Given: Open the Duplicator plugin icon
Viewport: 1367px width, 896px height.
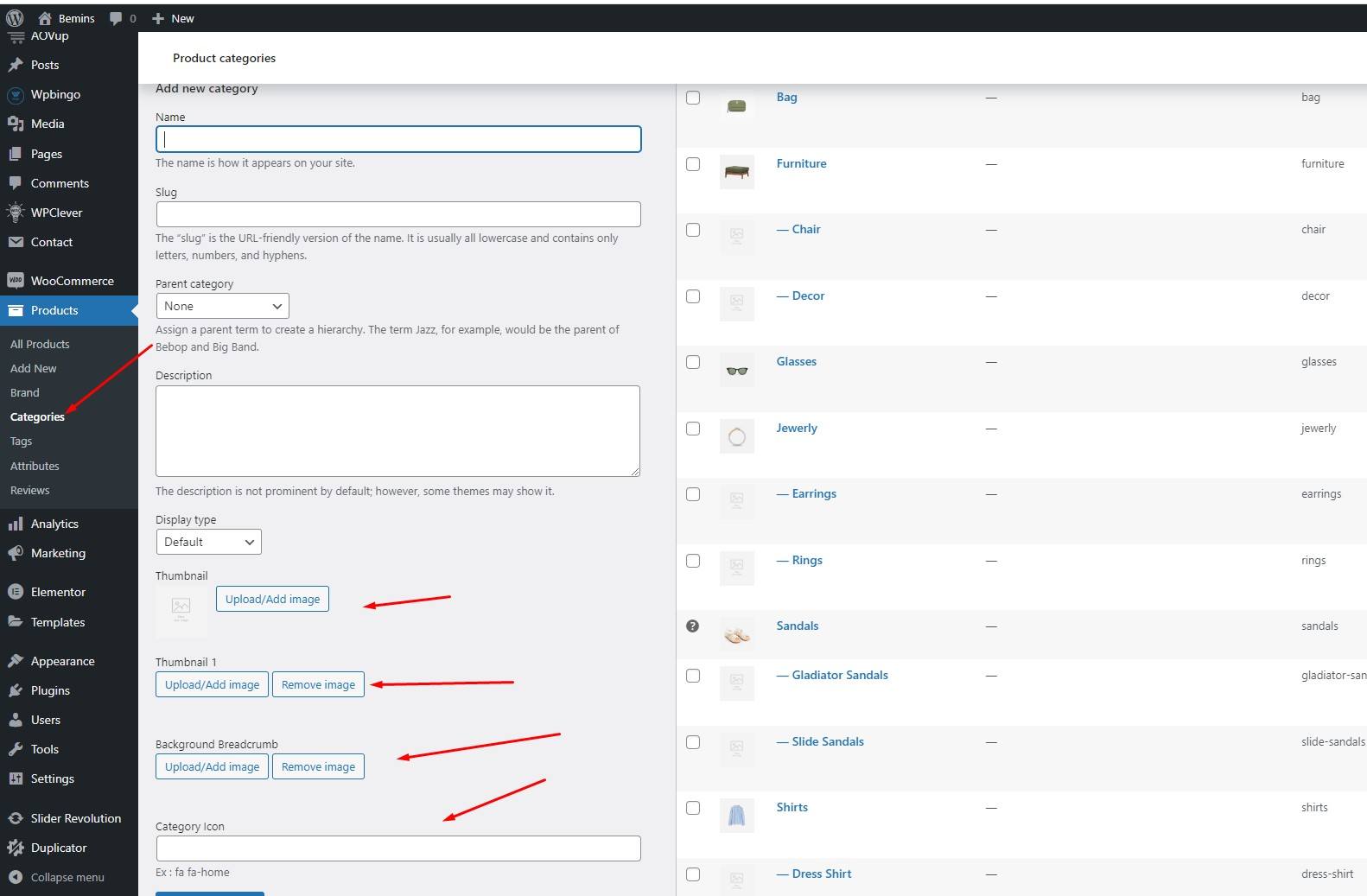Looking at the screenshot, I should pyautogui.click(x=15, y=848).
